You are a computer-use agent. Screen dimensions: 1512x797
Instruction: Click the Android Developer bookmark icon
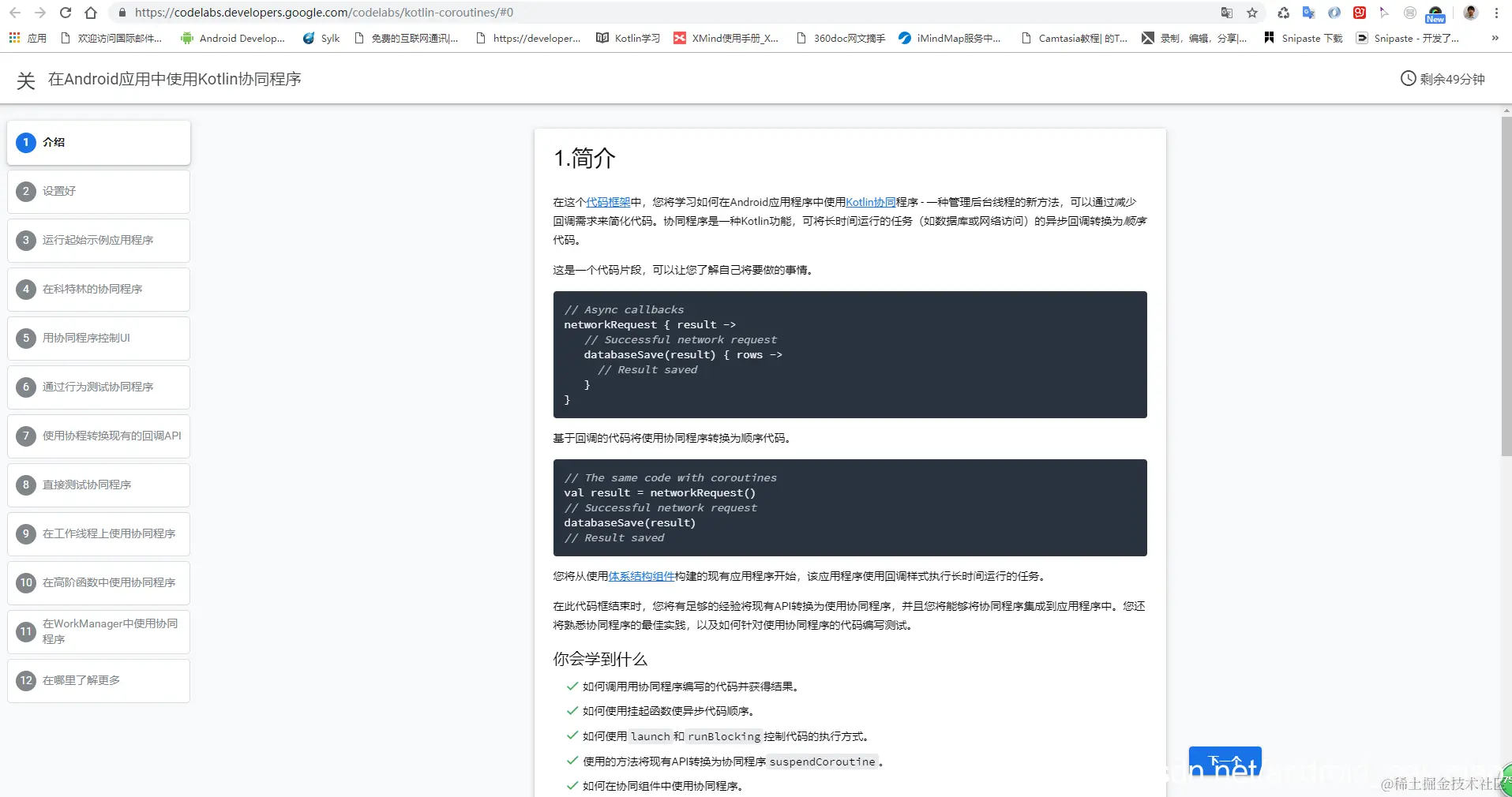(187, 38)
